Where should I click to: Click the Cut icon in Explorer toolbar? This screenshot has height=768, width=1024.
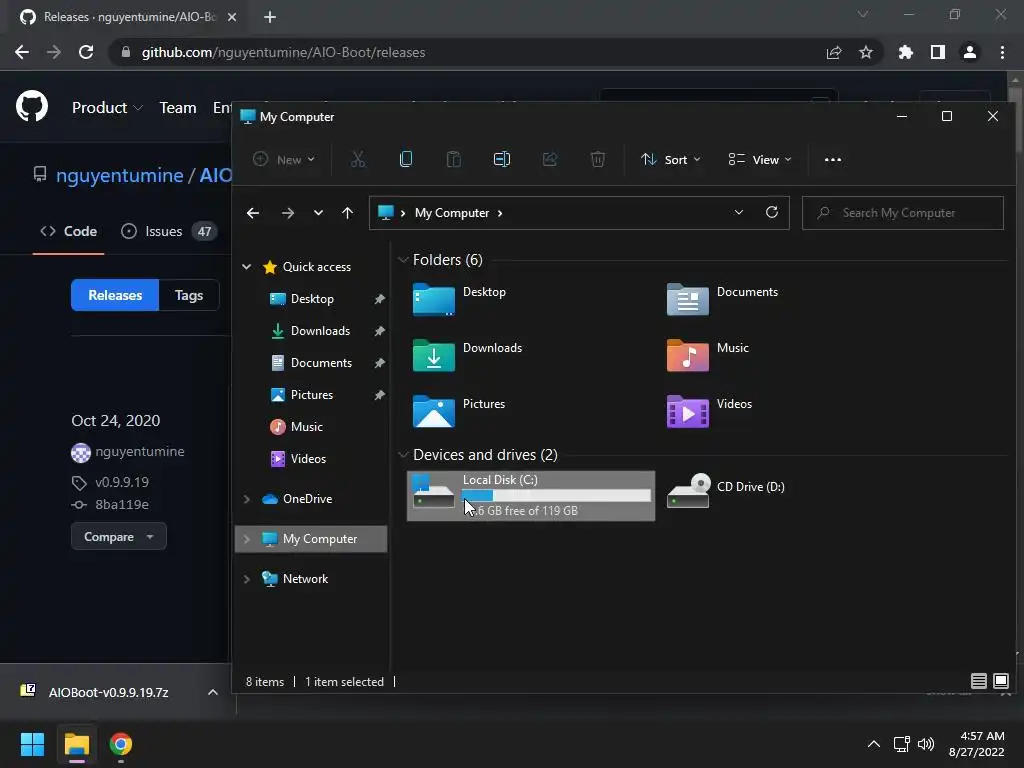click(358, 159)
